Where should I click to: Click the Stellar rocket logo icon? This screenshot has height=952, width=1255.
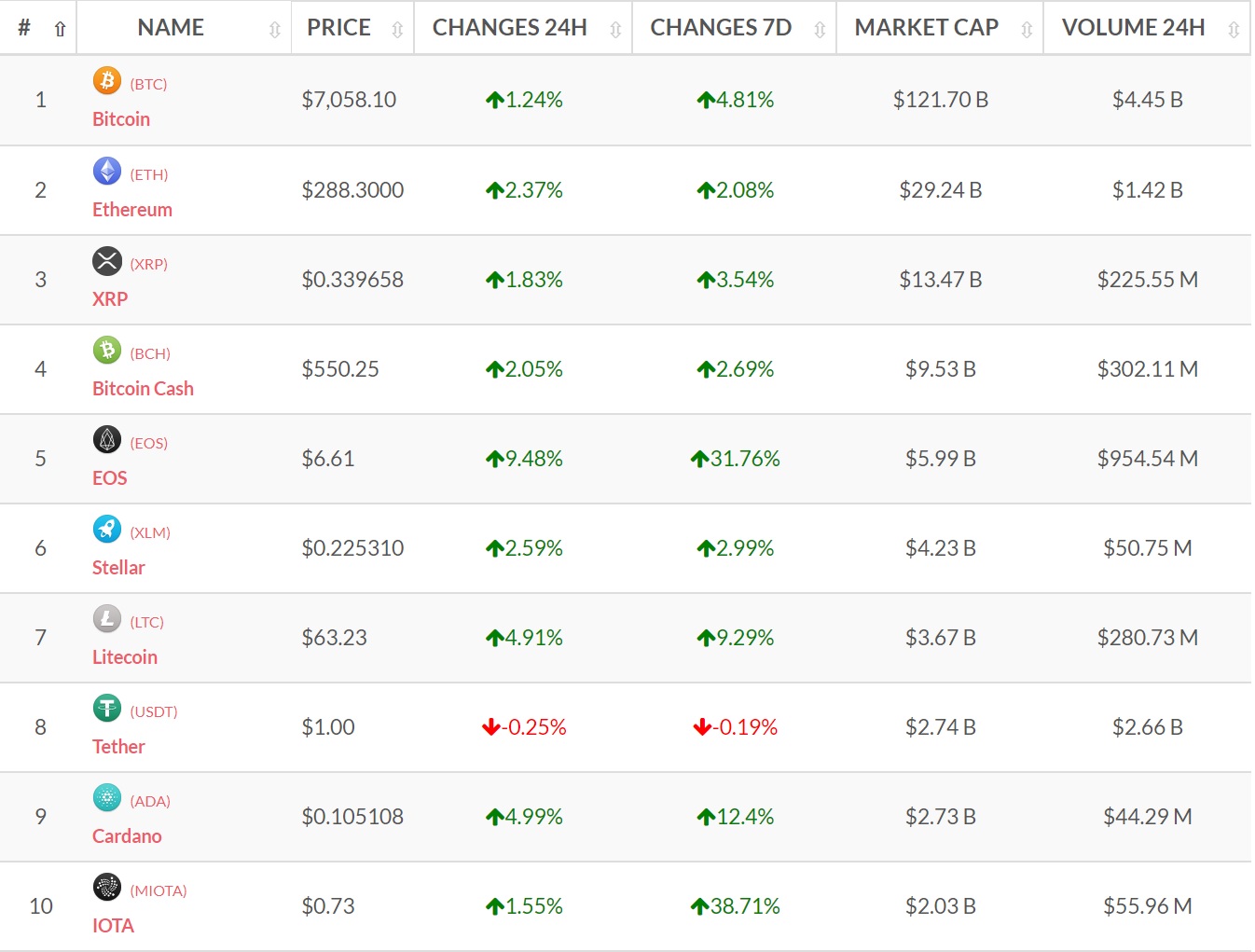pos(107,529)
